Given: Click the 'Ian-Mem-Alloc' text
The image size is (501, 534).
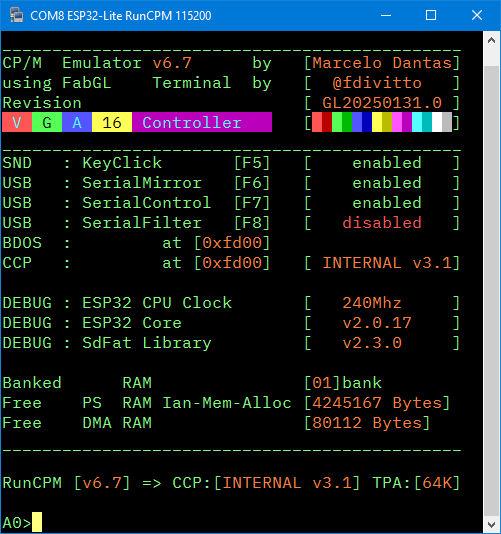Looking at the screenshot, I should (227, 403).
